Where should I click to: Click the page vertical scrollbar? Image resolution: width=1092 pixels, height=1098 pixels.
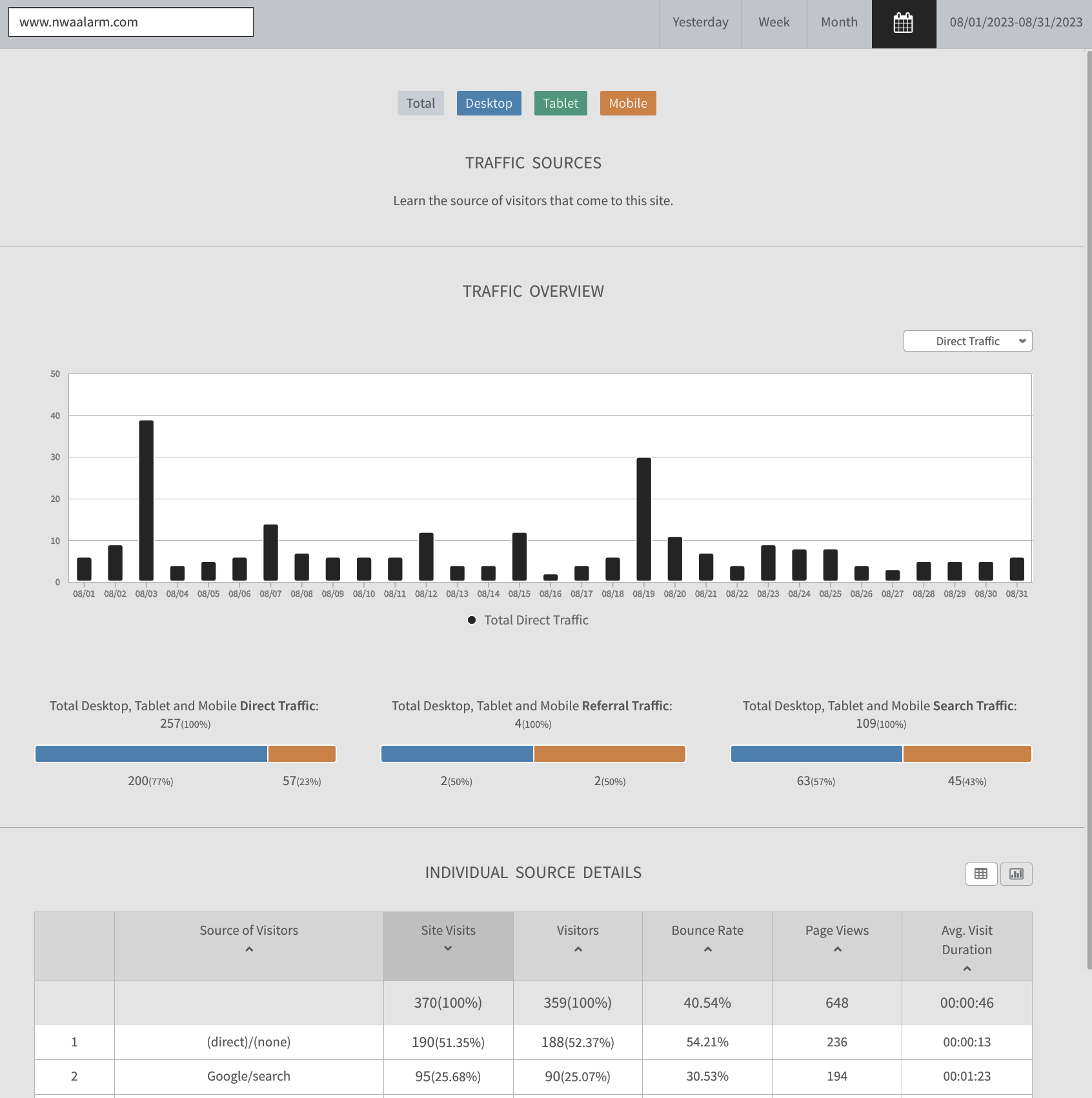(1089, 510)
